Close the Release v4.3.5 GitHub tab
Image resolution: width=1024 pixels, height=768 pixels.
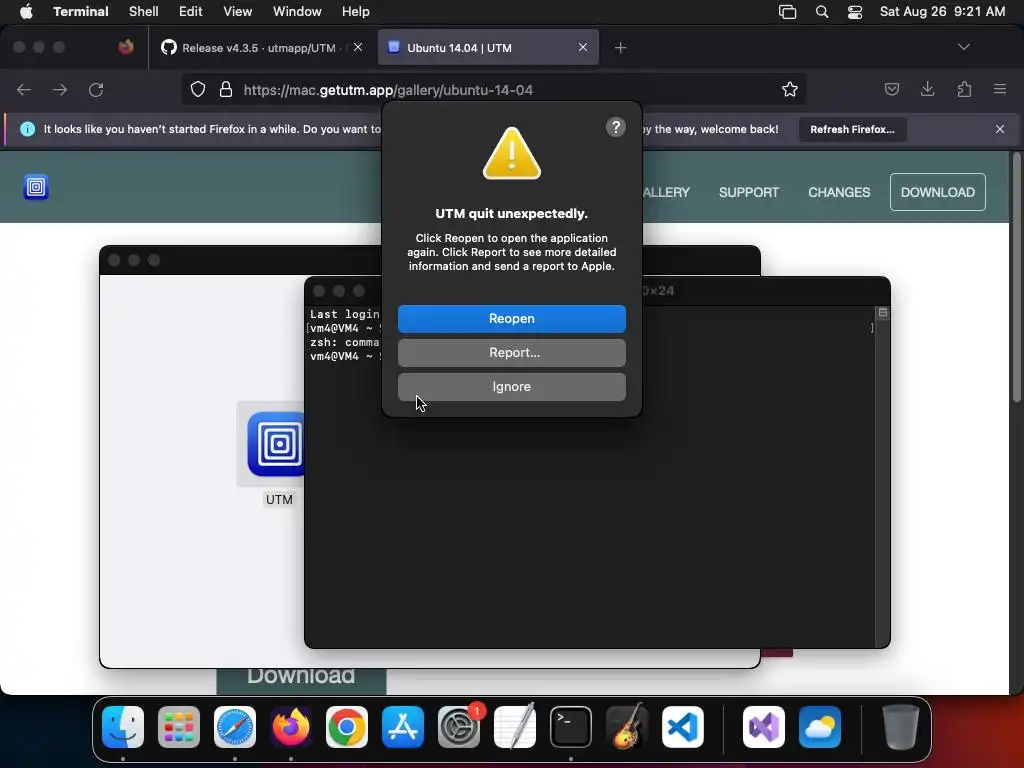(358, 47)
